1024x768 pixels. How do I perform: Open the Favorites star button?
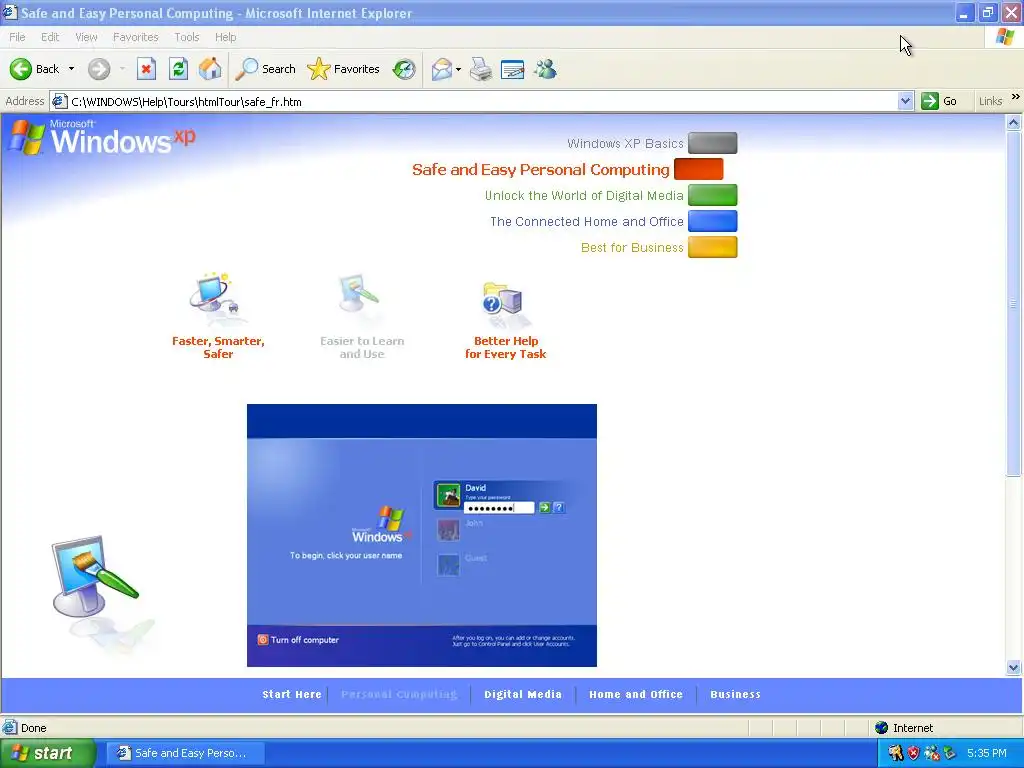click(344, 69)
